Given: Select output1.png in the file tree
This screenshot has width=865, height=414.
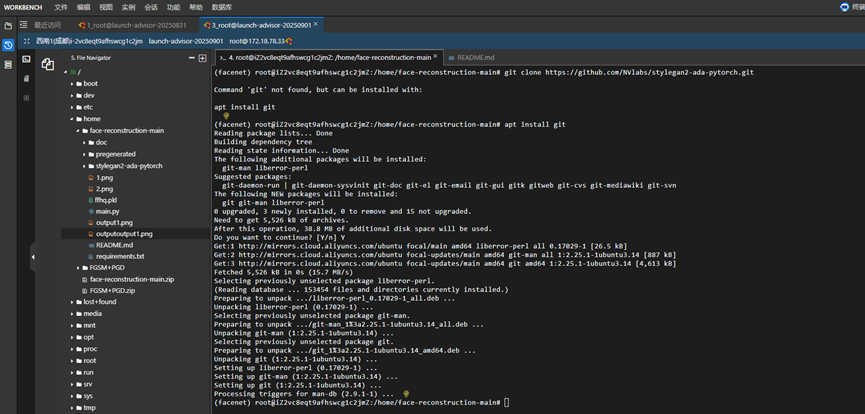Looking at the screenshot, I should pos(114,222).
